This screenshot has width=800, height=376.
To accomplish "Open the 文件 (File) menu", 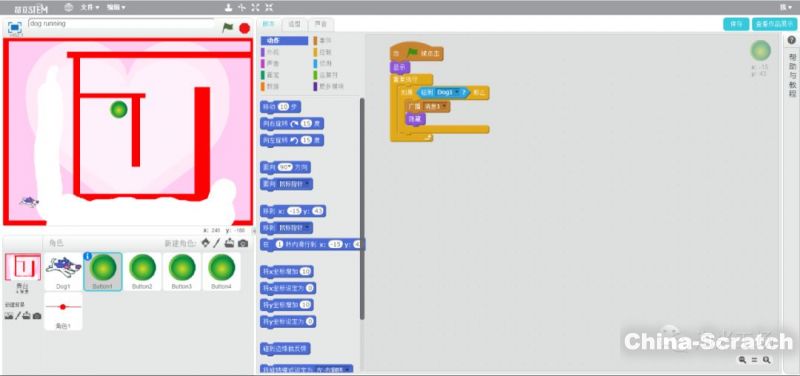I will point(90,8).
